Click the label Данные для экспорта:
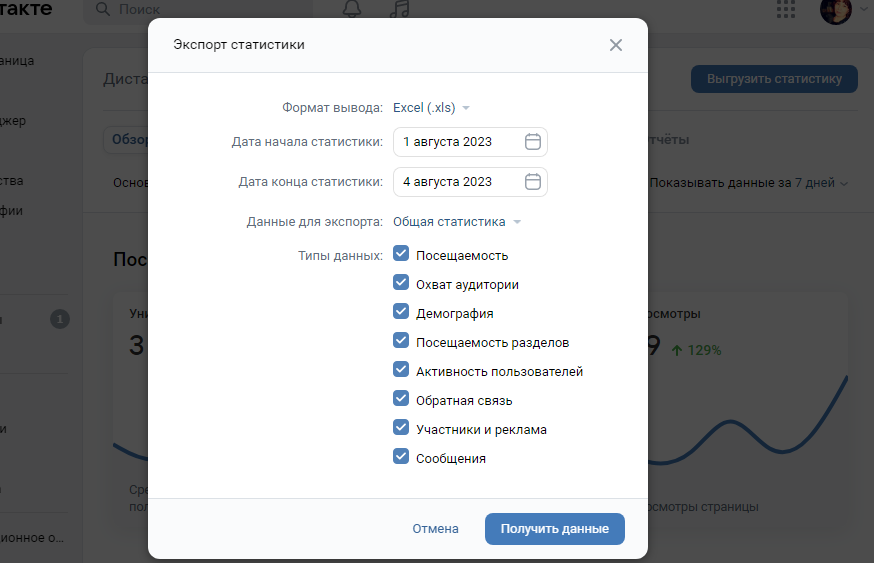The height and width of the screenshot is (563, 874). point(314,222)
